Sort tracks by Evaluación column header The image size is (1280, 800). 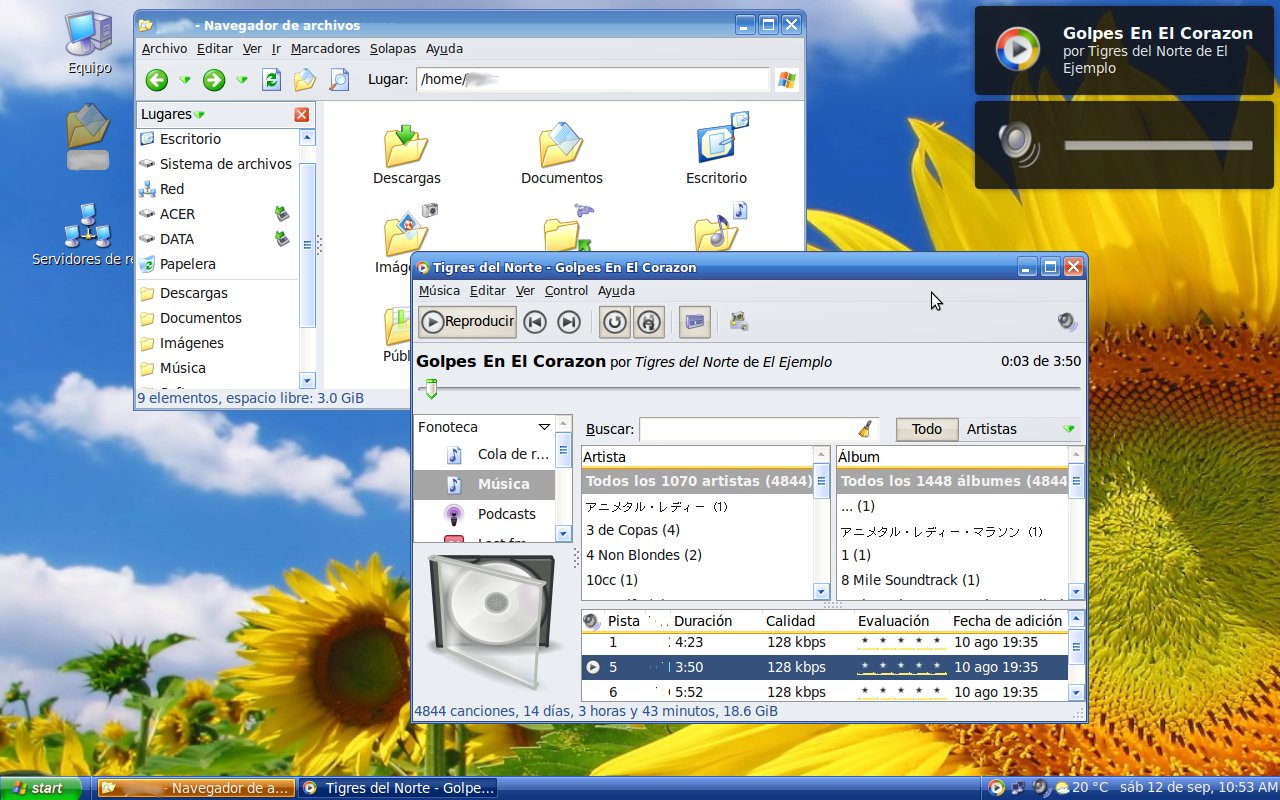[900, 621]
